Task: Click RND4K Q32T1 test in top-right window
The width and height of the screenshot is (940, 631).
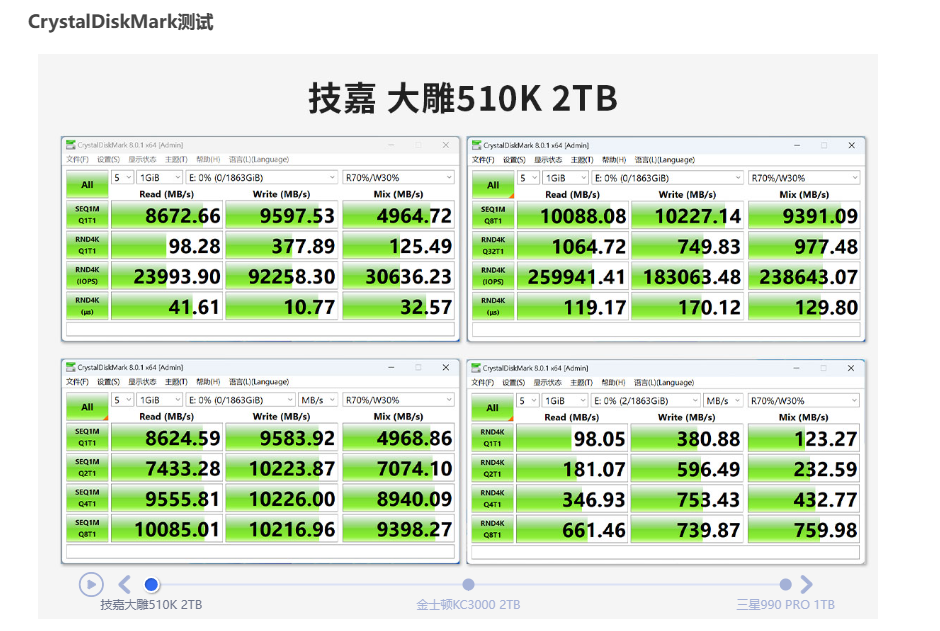Action: (494, 245)
